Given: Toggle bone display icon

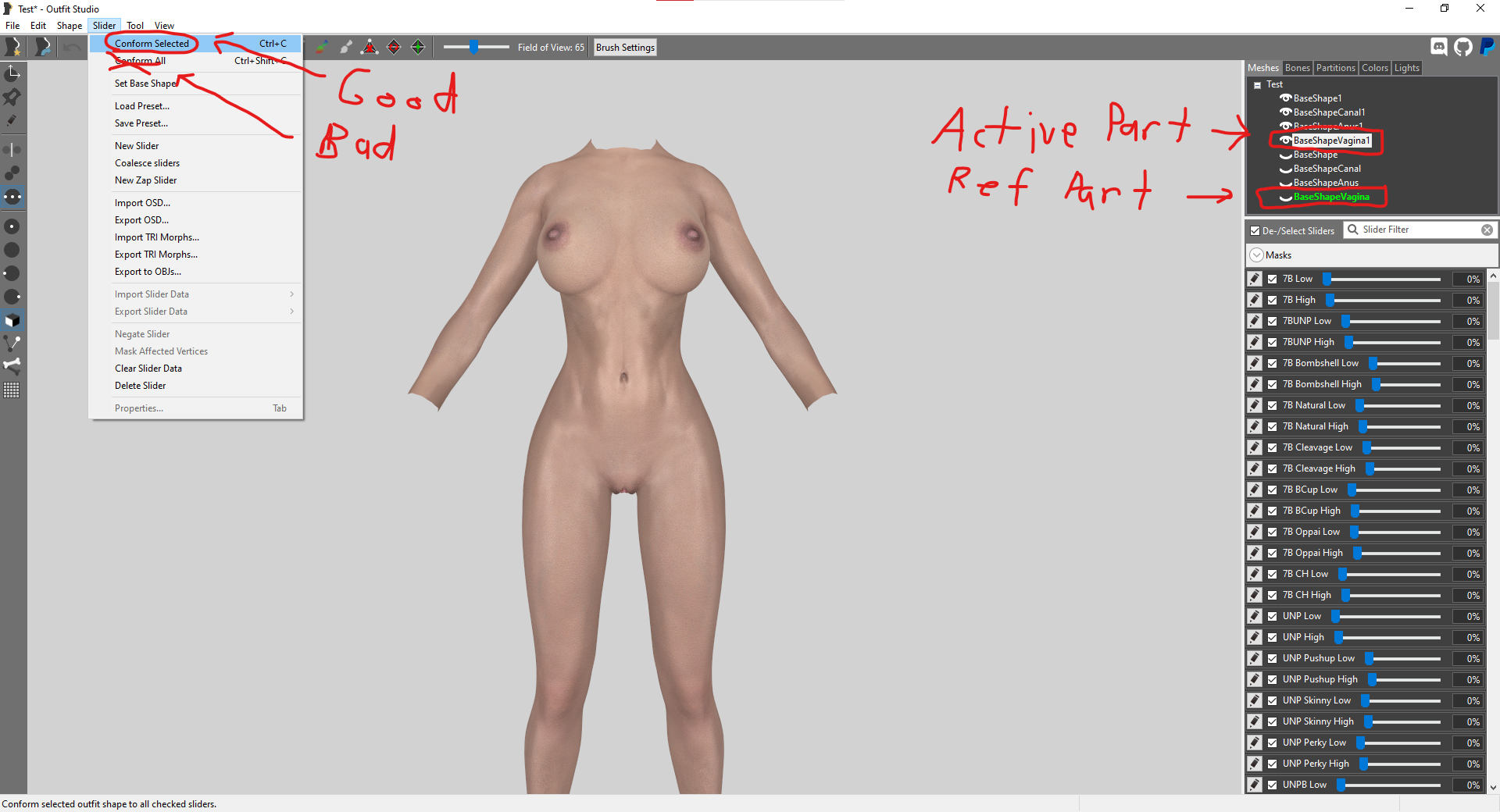Looking at the screenshot, I should pyautogui.click(x=12, y=365).
